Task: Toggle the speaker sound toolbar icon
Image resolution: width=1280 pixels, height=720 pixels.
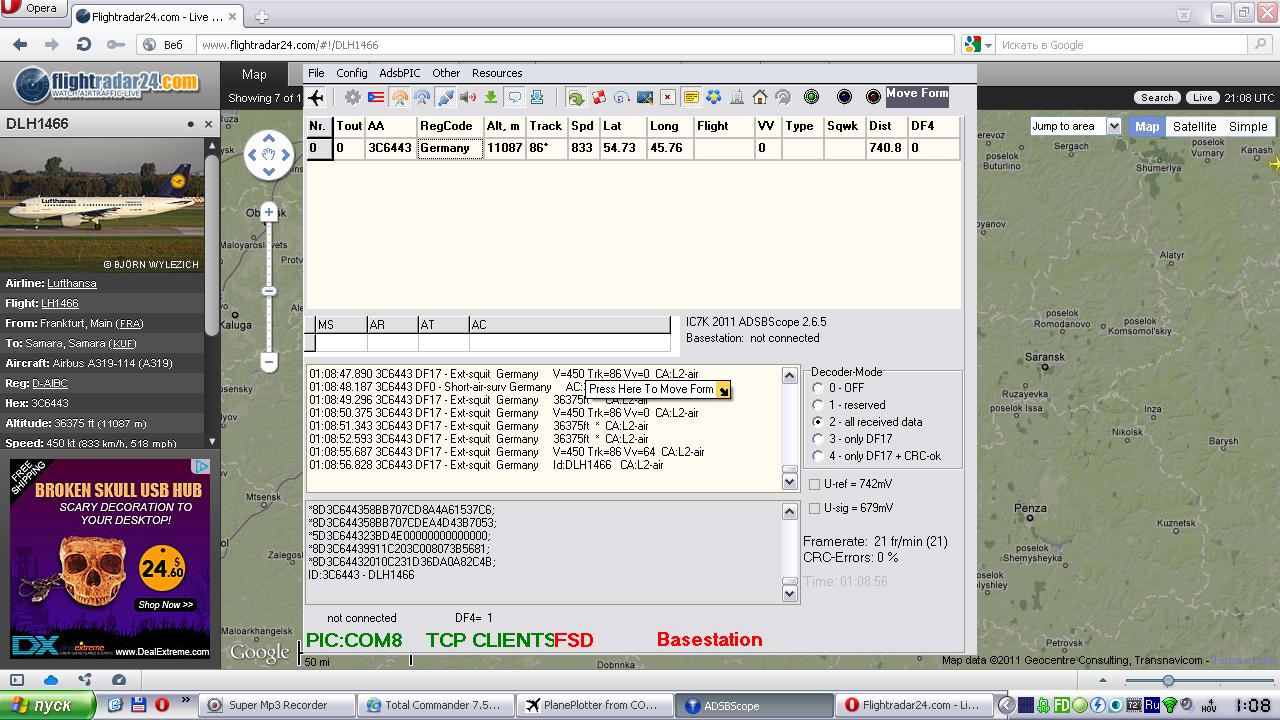Action: tap(468, 97)
